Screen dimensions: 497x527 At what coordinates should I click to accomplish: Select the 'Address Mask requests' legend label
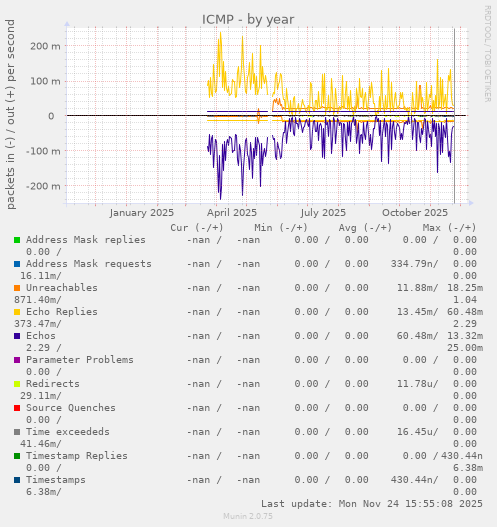(89, 264)
